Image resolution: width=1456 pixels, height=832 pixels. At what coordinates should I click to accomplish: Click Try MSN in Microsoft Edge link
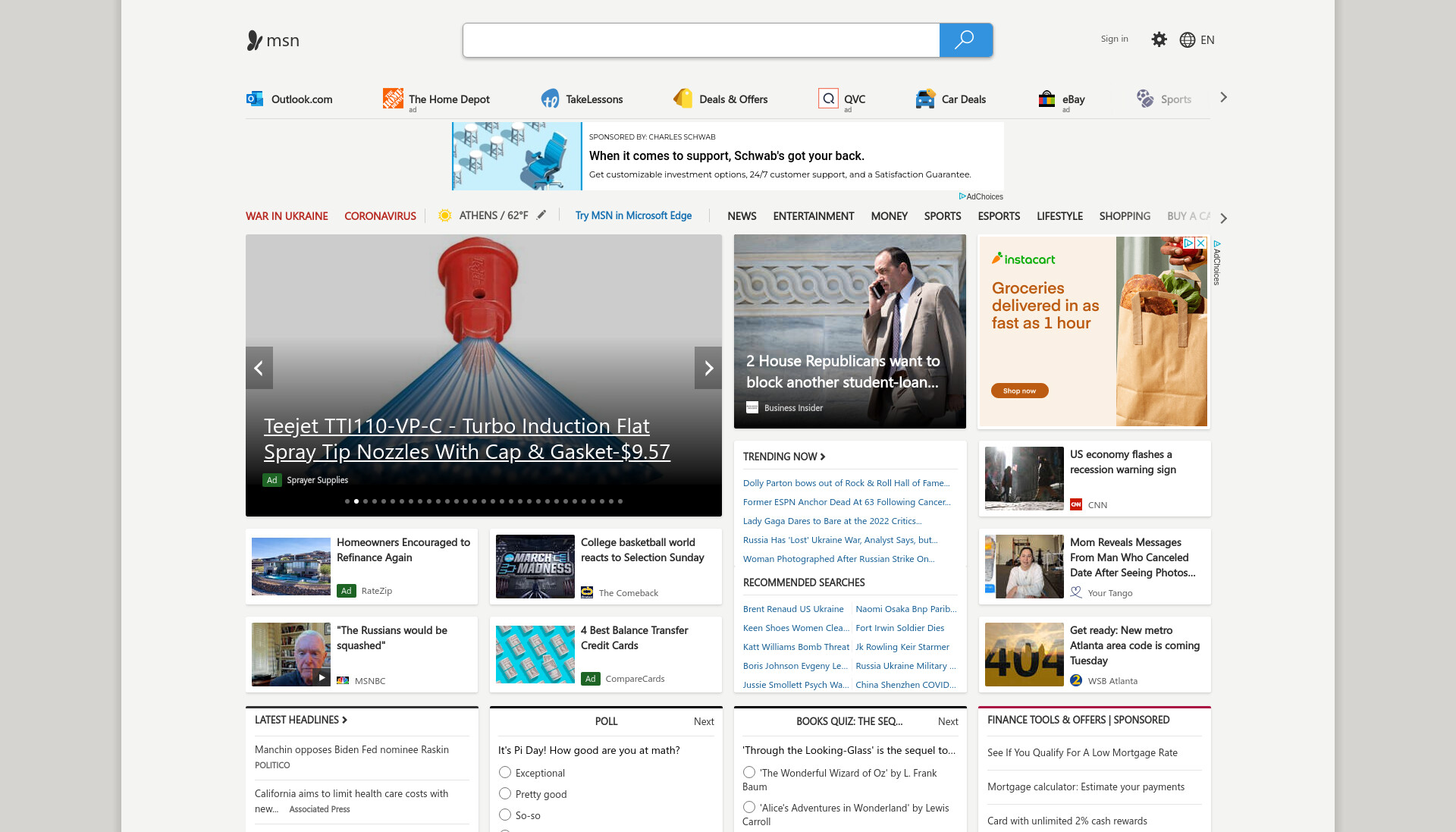633,215
